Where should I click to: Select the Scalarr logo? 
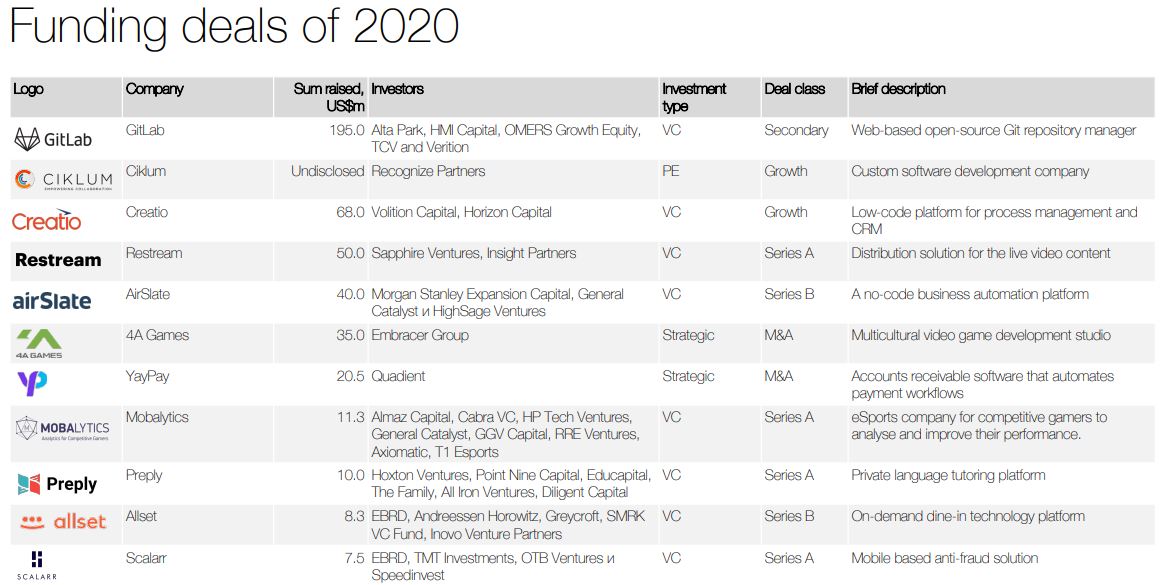(x=37, y=565)
